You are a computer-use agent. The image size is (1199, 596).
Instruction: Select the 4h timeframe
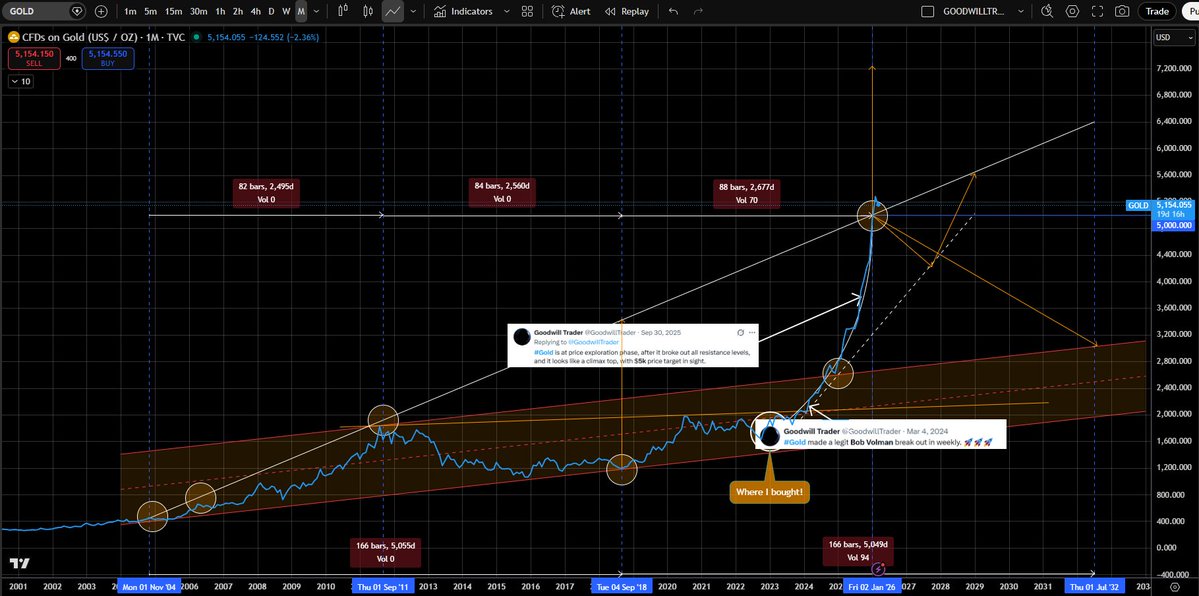tap(255, 11)
